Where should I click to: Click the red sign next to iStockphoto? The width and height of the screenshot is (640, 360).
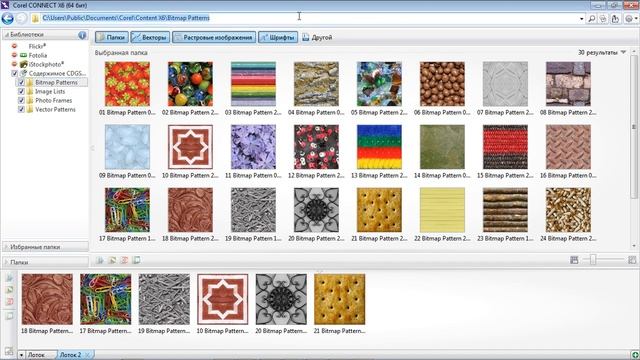pos(14,64)
